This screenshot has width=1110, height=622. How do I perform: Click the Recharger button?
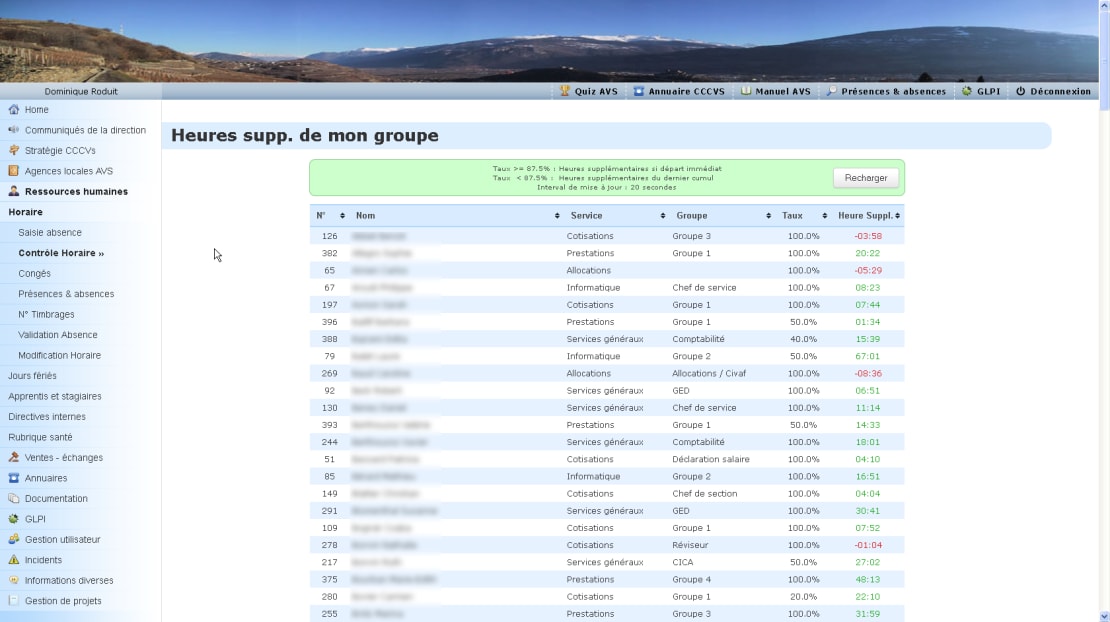(865, 178)
